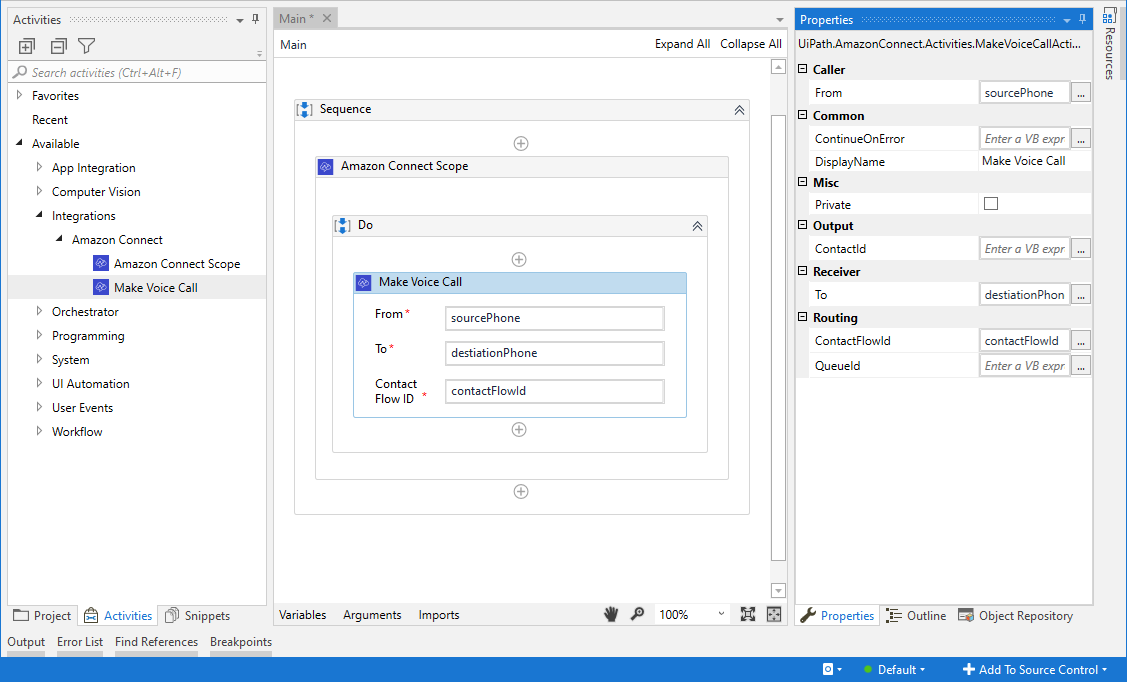Click Expand All icon in Activities toolbar

(27, 47)
